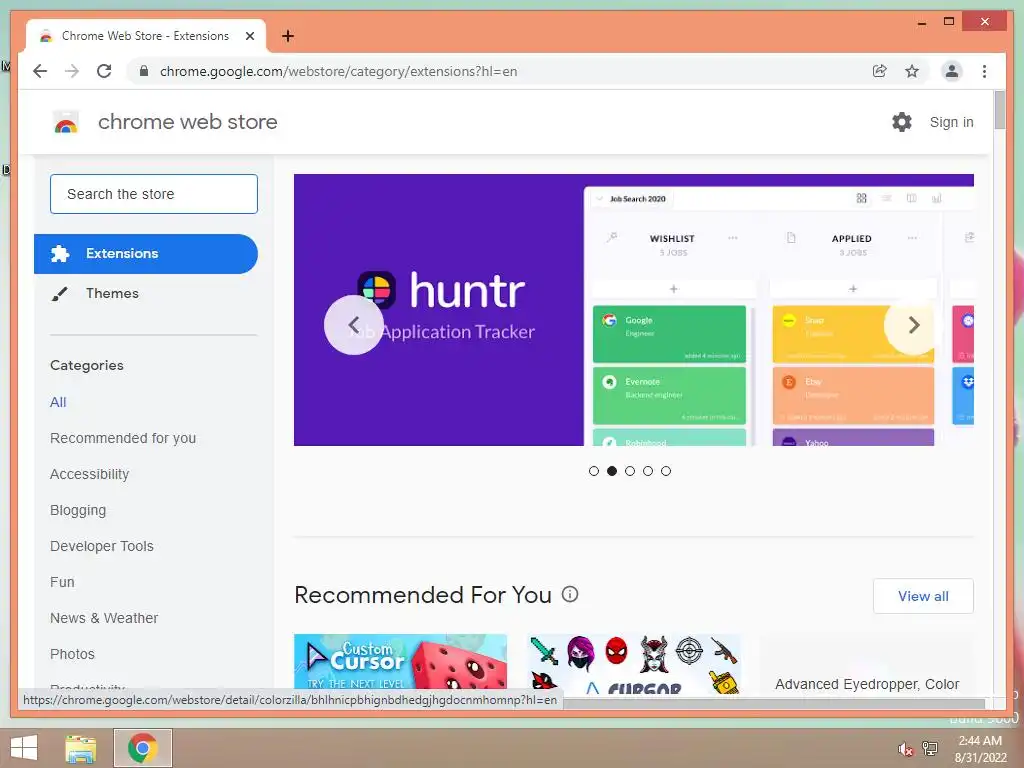The image size is (1024, 768).
Task: Select the fourth carousel dot
Action: click(x=648, y=471)
